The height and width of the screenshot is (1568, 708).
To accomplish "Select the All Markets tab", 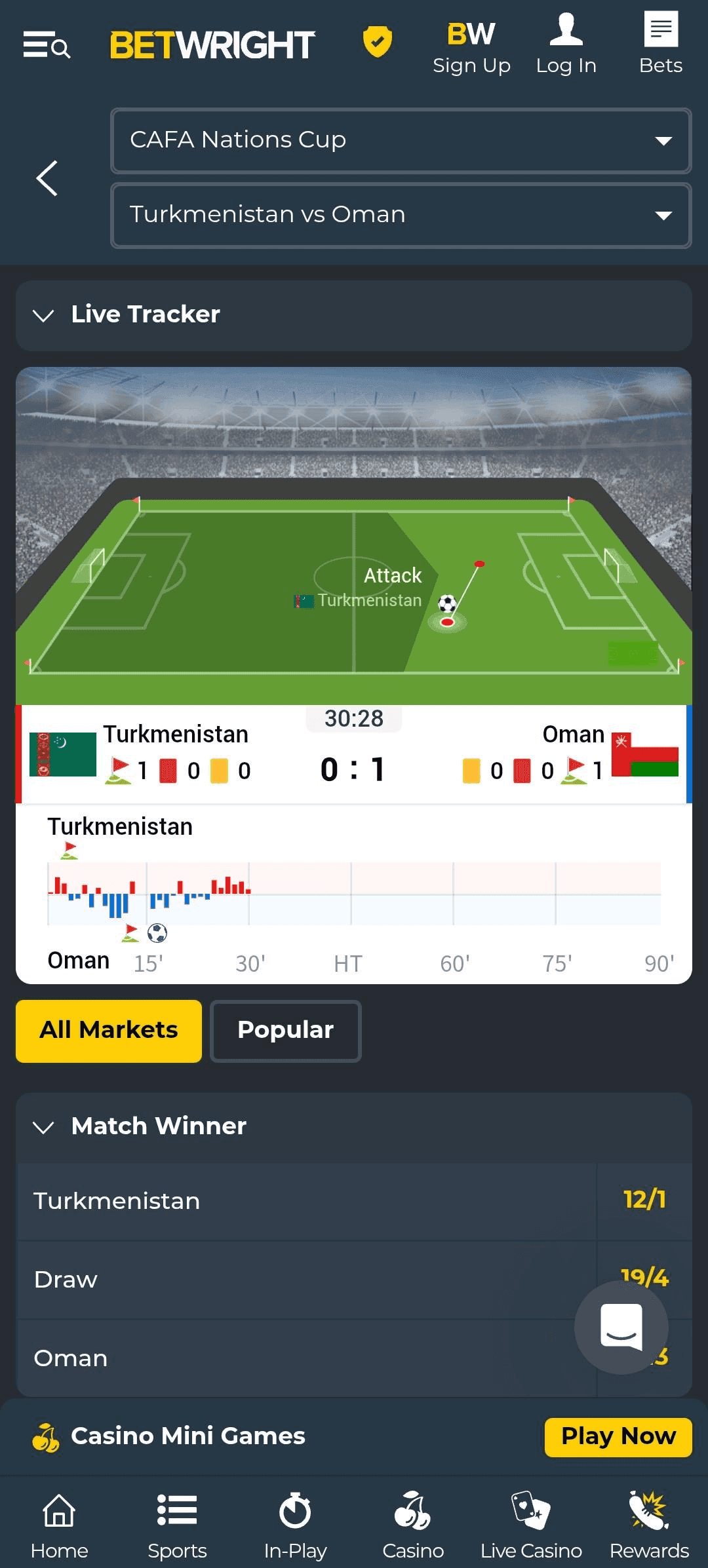I will 108,1030.
